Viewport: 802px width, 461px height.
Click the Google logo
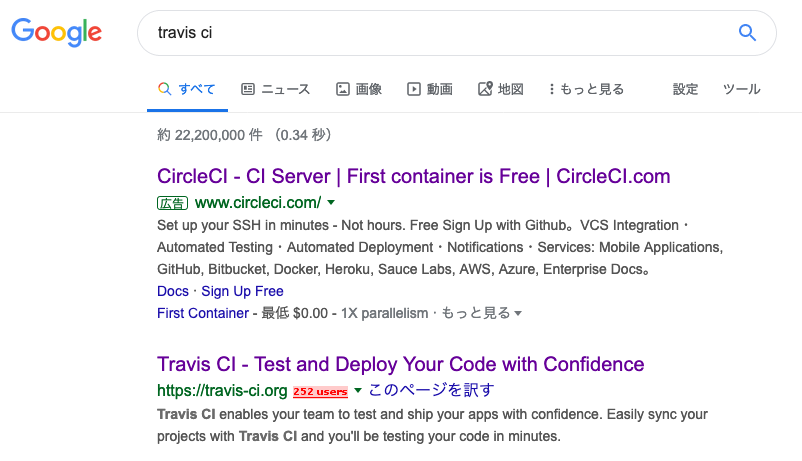pyautogui.click(x=57, y=32)
